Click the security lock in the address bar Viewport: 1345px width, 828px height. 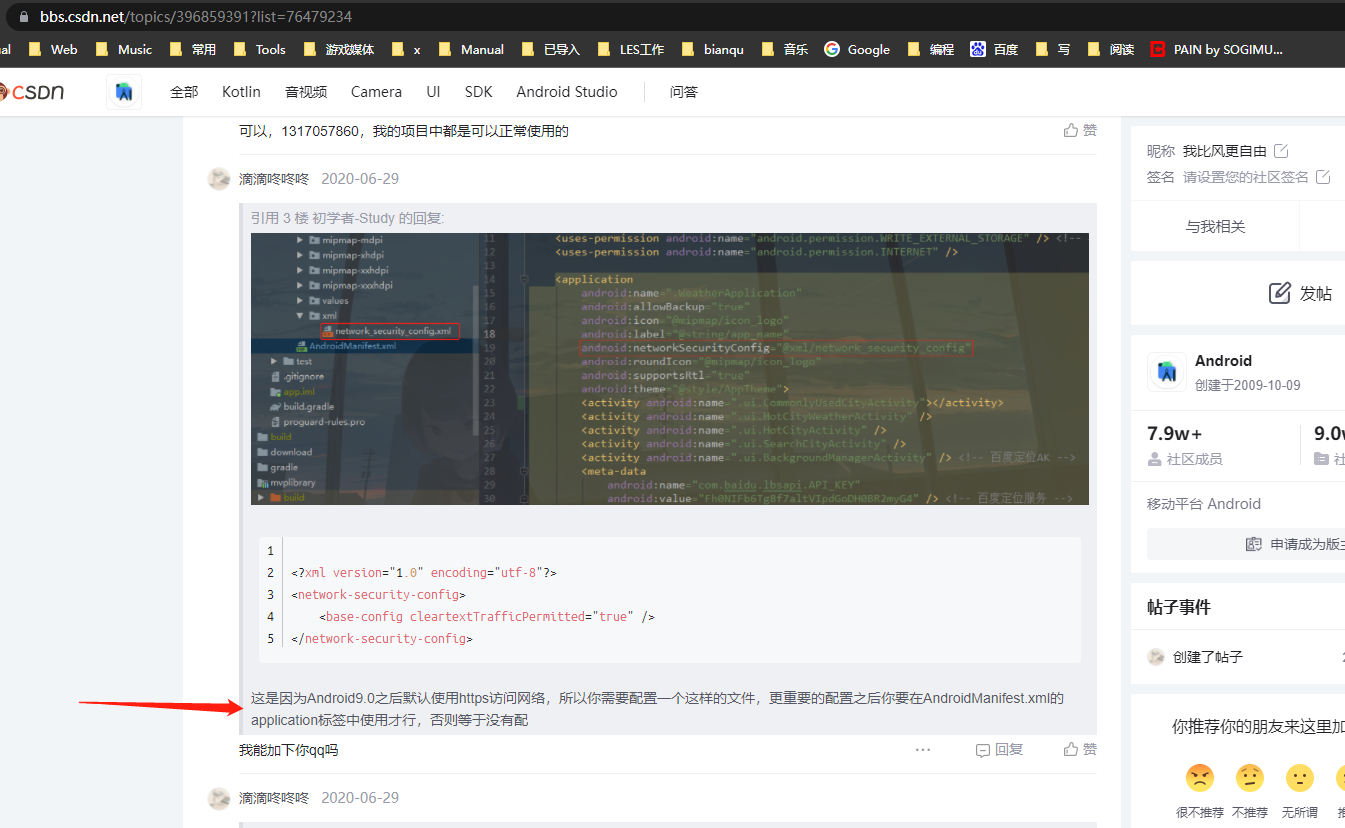point(23,15)
